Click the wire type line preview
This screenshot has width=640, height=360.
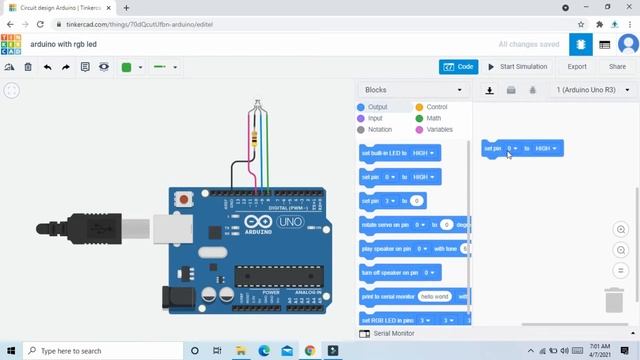click(x=160, y=67)
